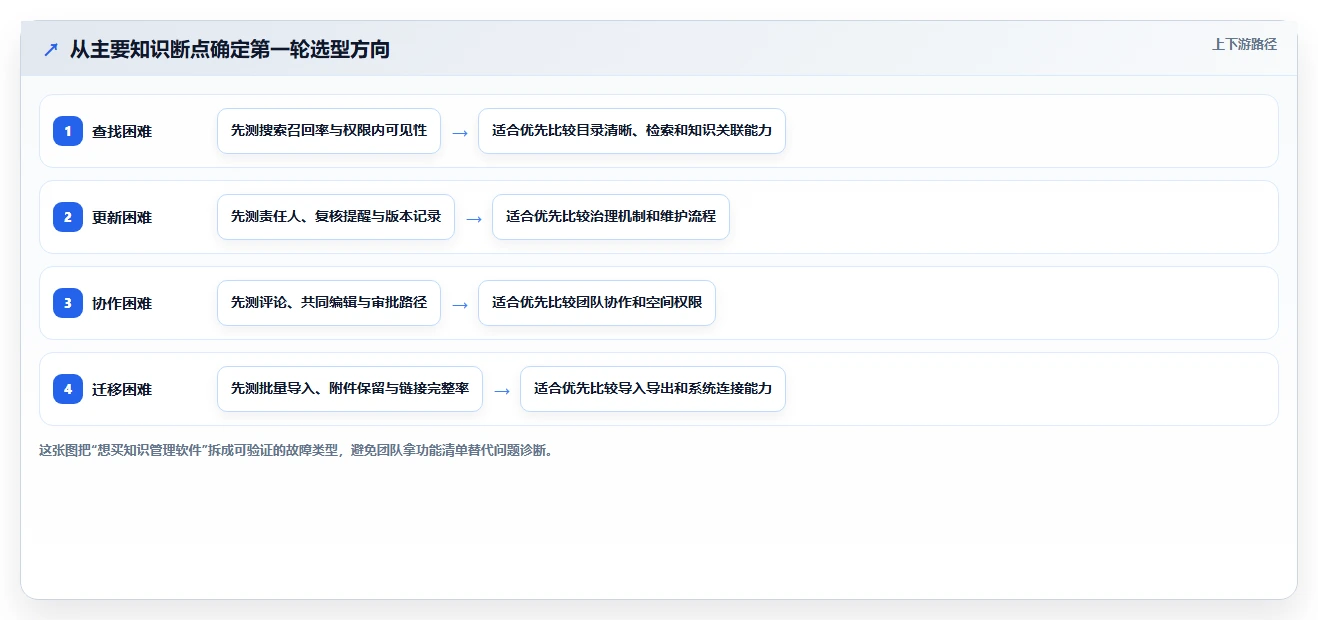Select the number 2 badge for 更新困难
The width and height of the screenshot is (1318, 620).
pyautogui.click(x=68, y=217)
